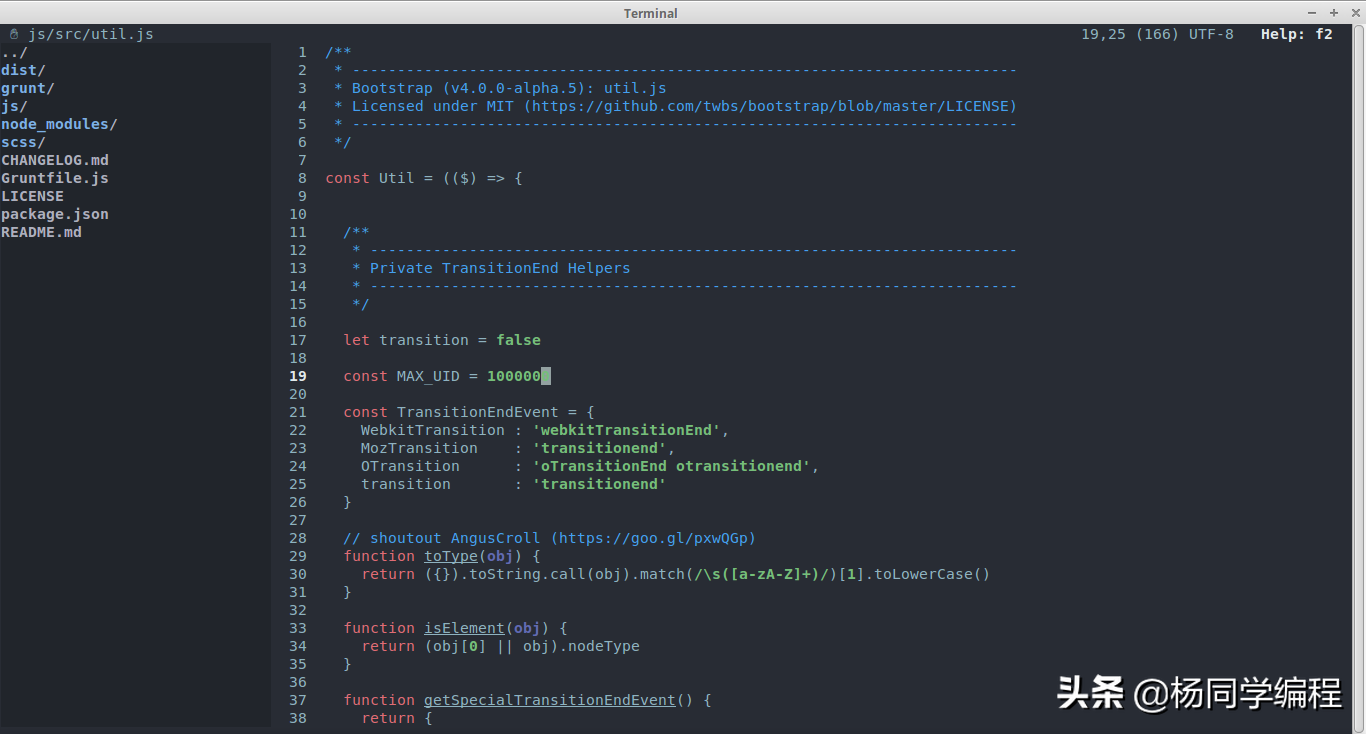Image resolution: width=1366 pixels, height=734 pixels.
Task: Open package.json in the file tree
Action: (x=54, y=213)
